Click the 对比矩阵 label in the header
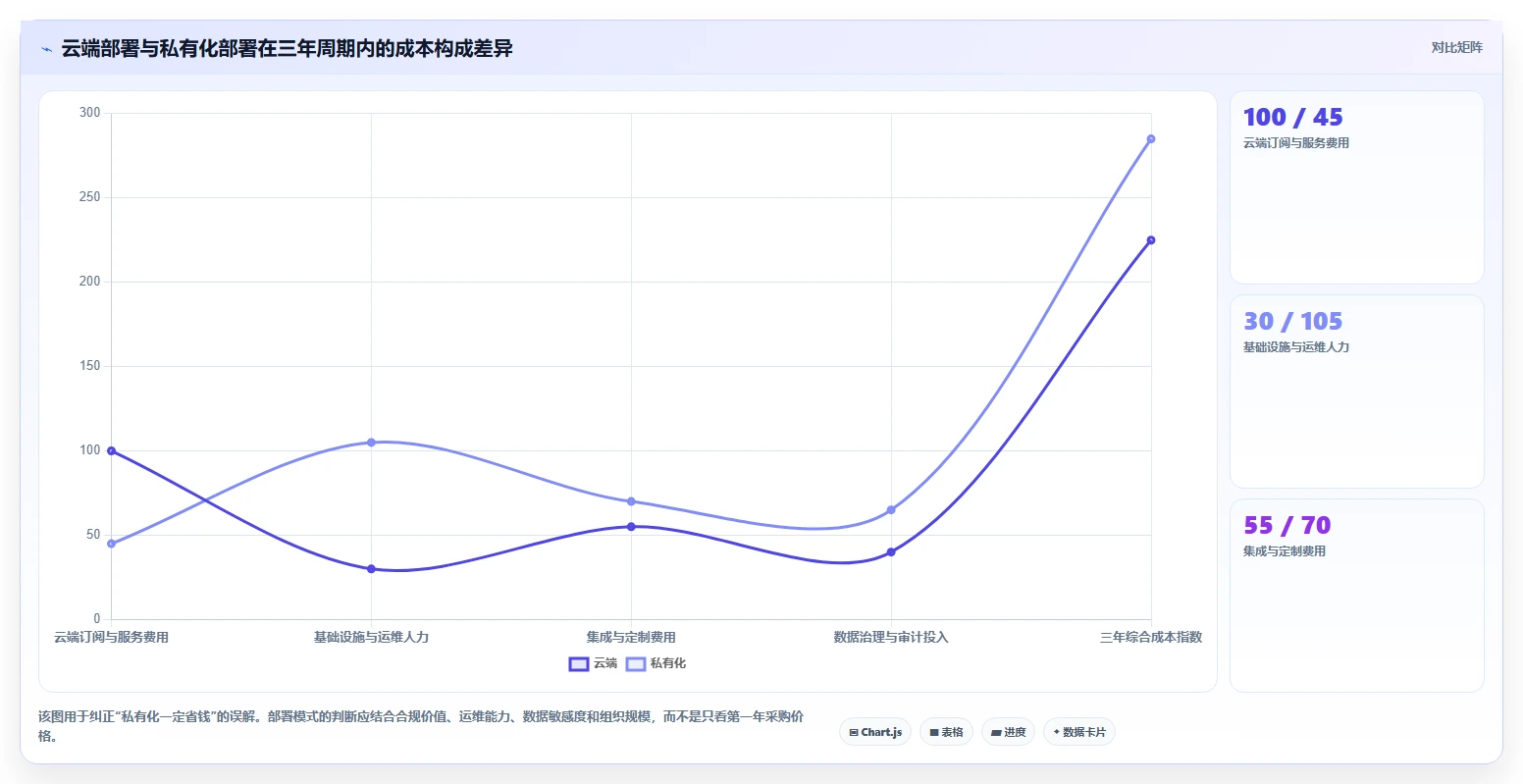The image size is (1523, 784). coord(1457,48)
